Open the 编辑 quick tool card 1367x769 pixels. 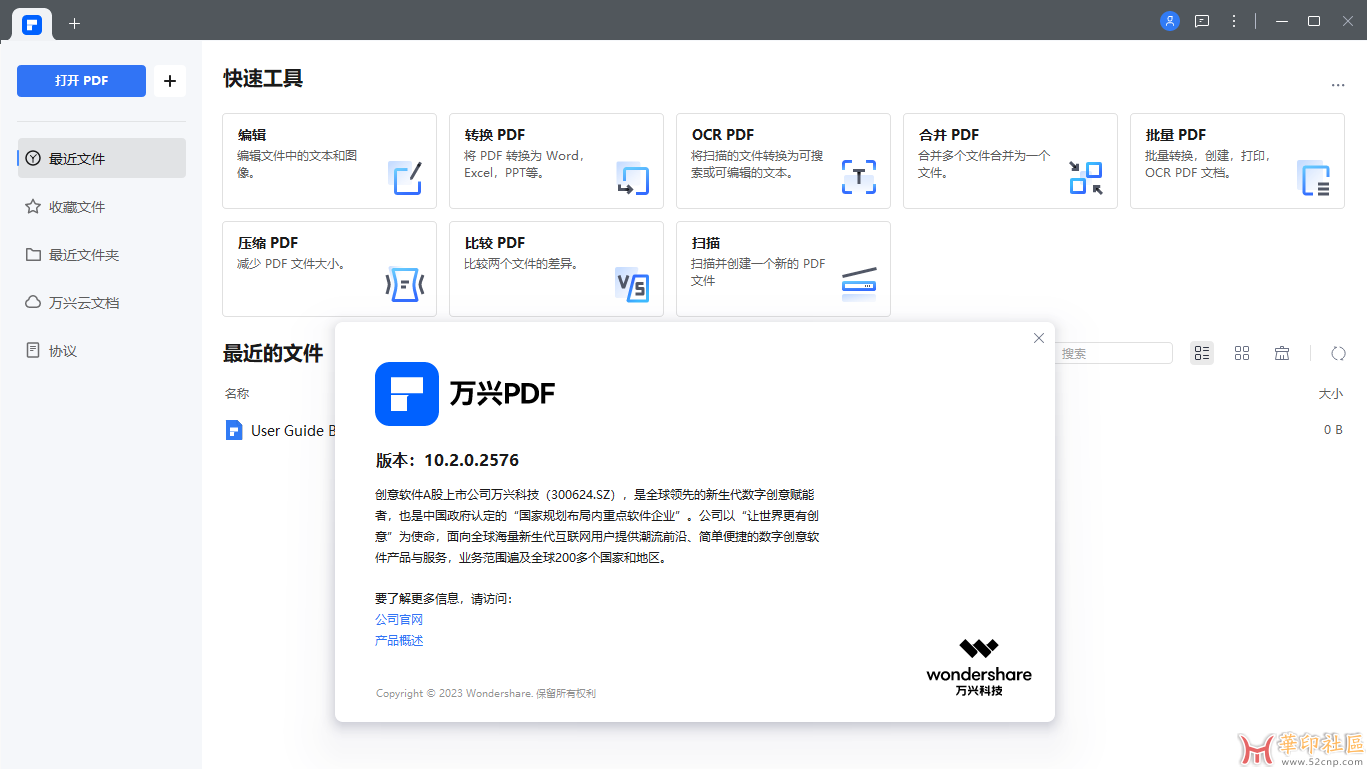[x=329, y=161]
